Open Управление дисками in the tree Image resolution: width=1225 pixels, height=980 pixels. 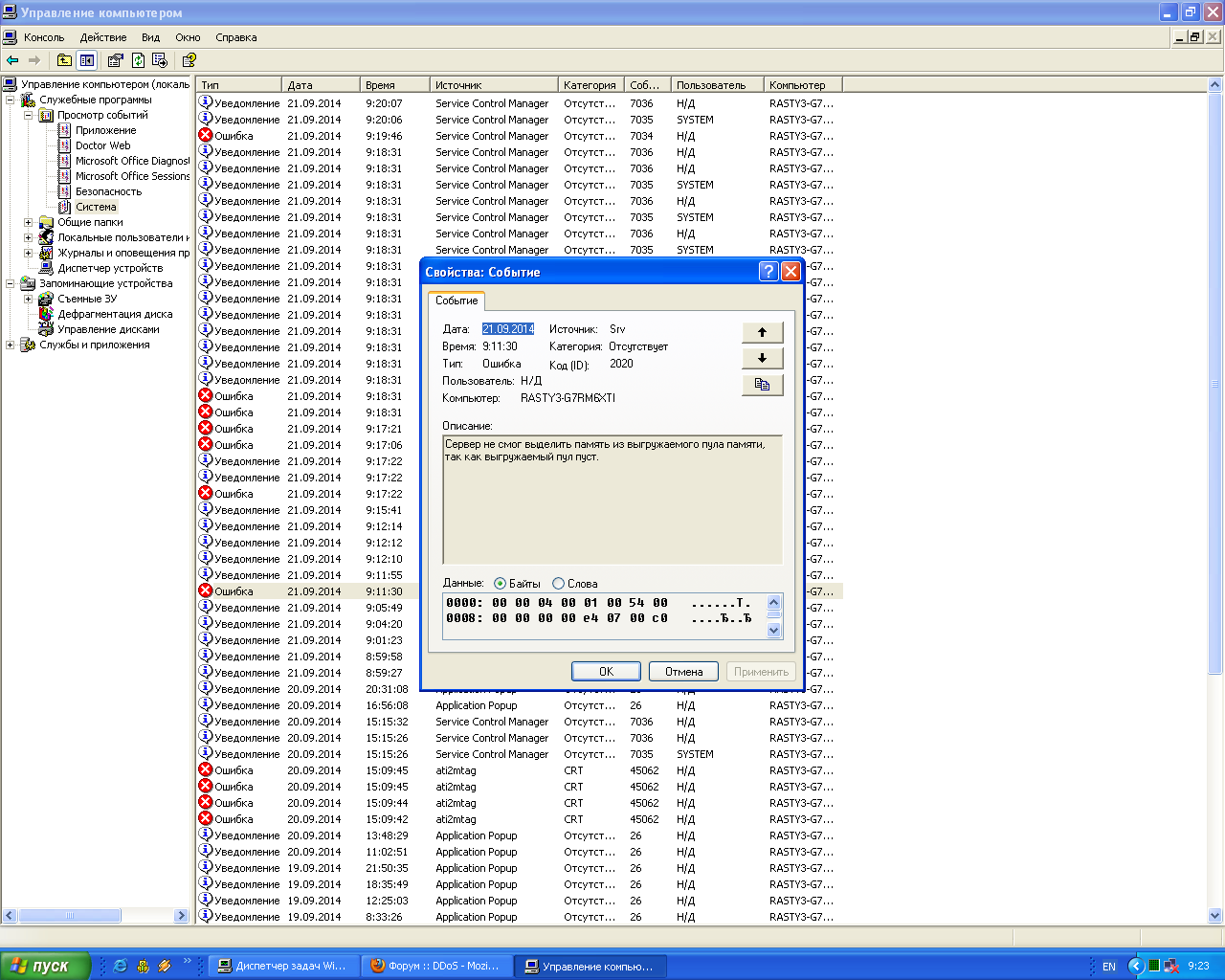point(109,329)
